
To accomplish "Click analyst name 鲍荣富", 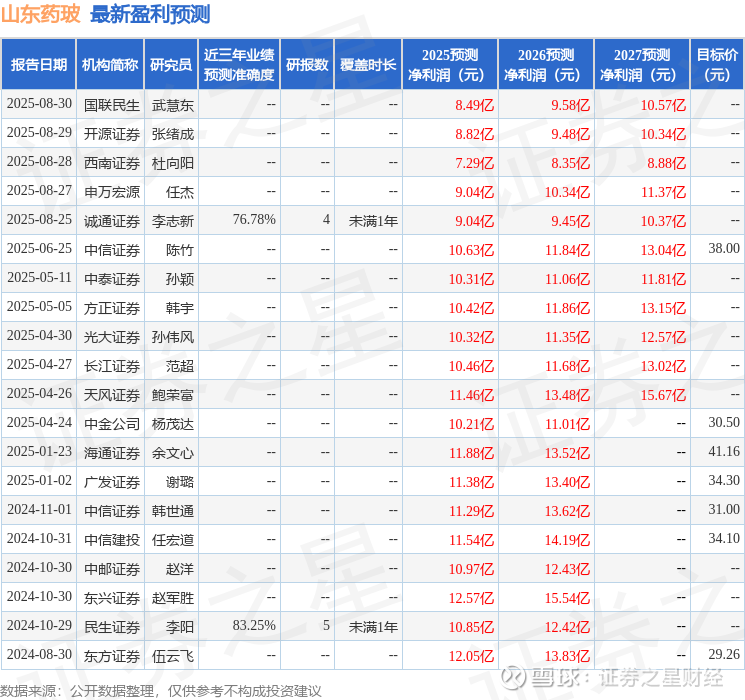I will click(x=173, y=395).
